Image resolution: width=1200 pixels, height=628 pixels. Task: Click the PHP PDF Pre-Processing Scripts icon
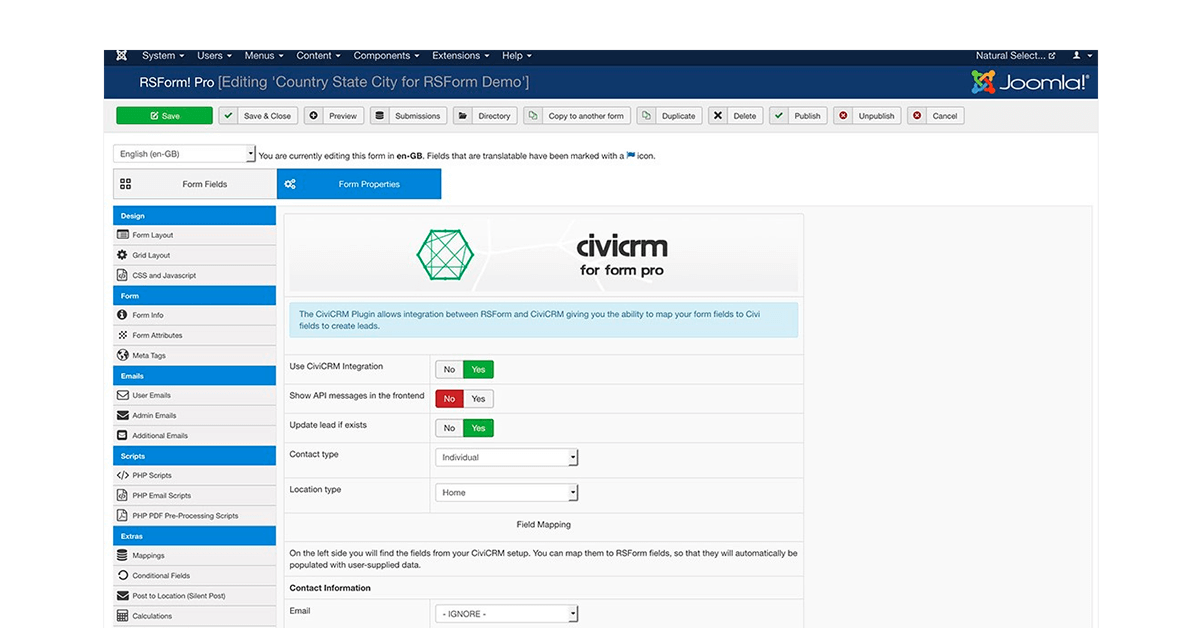click(x=123, y=515)
